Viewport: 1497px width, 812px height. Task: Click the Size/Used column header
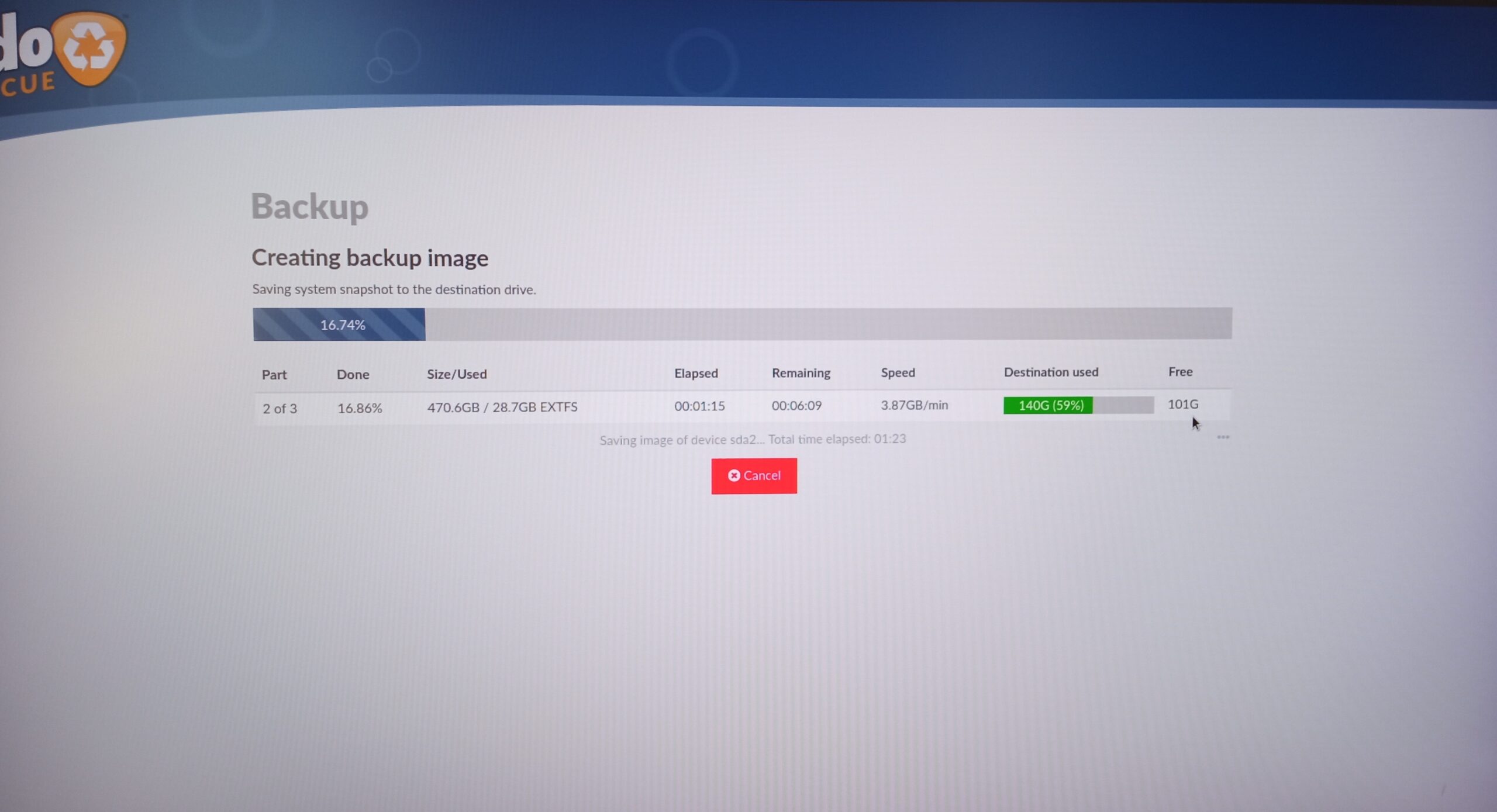point(456,374)
